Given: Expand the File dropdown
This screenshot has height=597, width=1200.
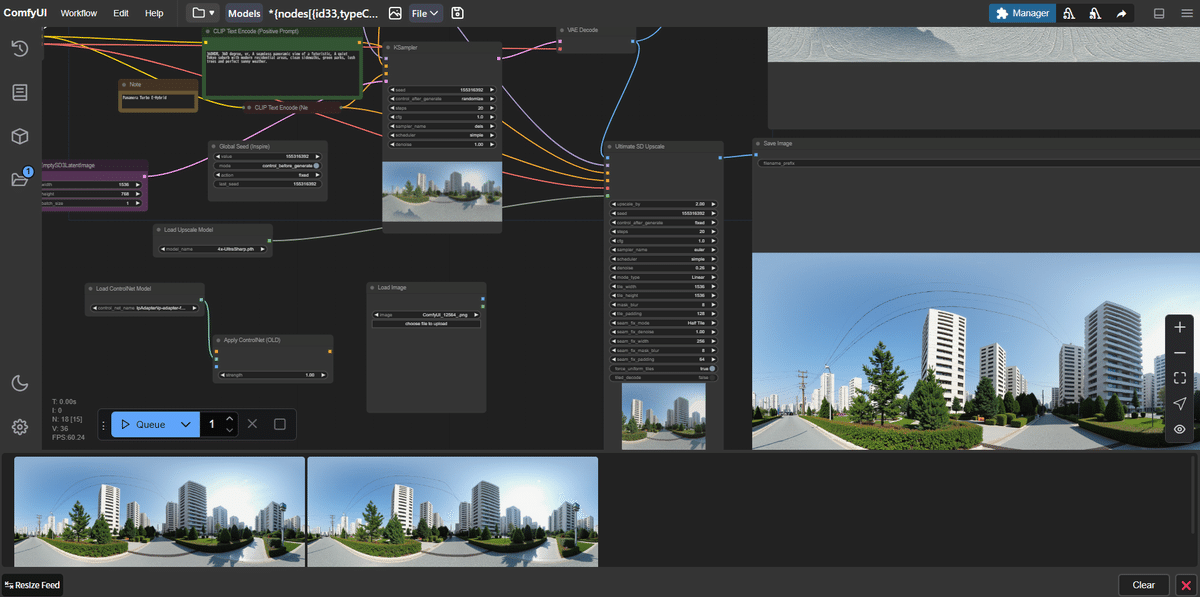Looking at the screenshot, I should click(x=425, y=13).
